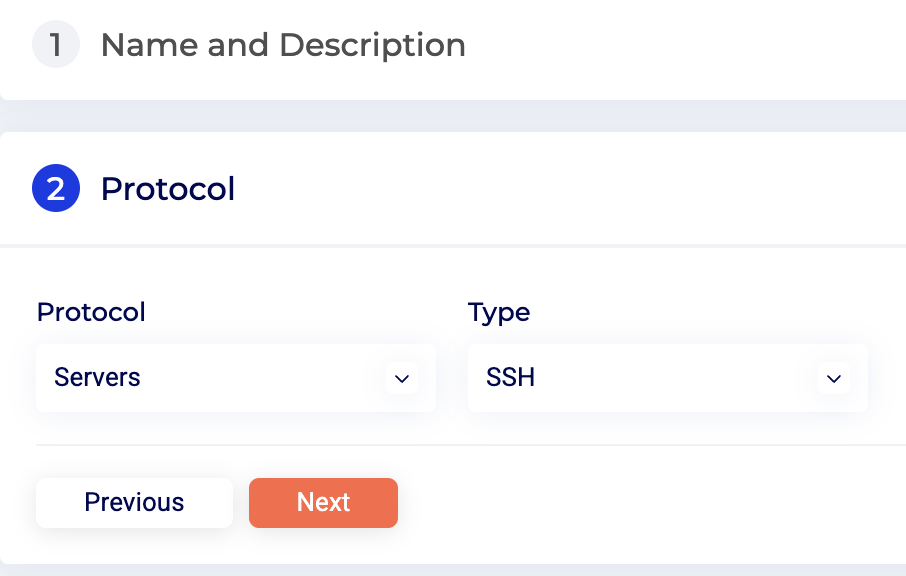Click the divider line above Previous button
Image resolution: width=906 pixels, height=576 pixels.
(470, 445)
